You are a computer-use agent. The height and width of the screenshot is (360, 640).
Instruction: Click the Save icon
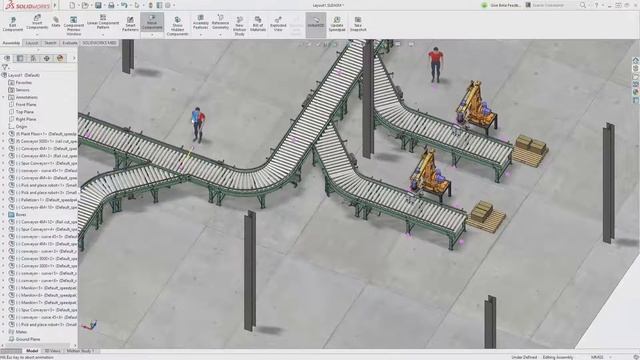tap(98, 5)
